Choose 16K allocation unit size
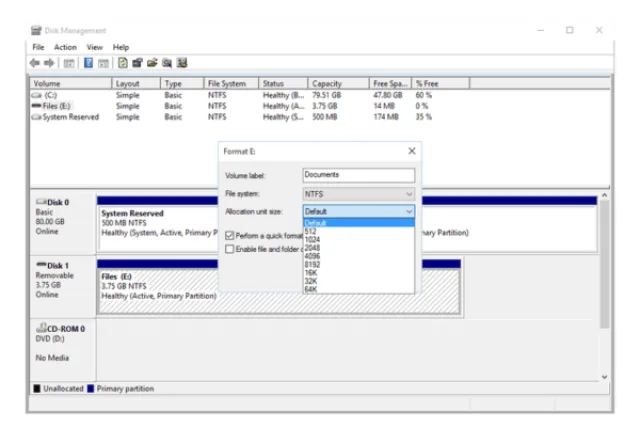Viewport: 640px width, 427px height. pyautogui.click(x=359, y=273)
